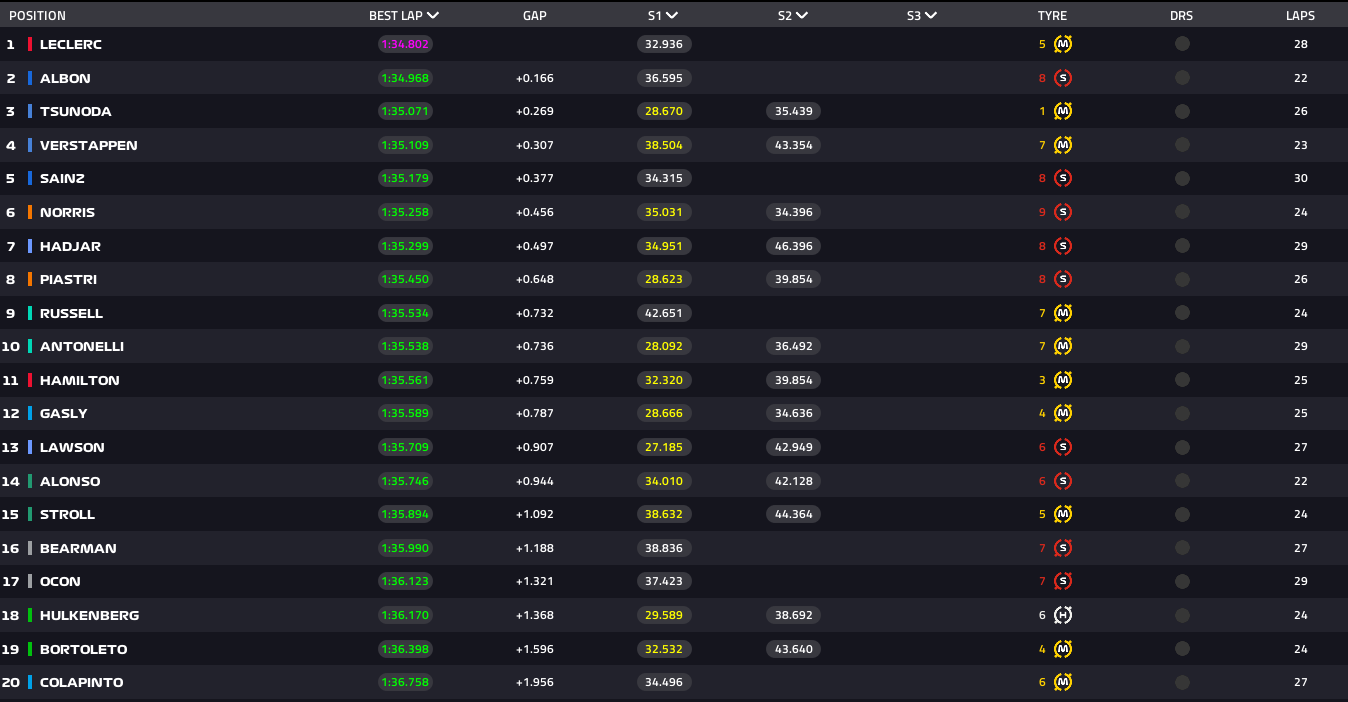Click the TYRE column header
Screen dimensions: 1348x702
1052,16
